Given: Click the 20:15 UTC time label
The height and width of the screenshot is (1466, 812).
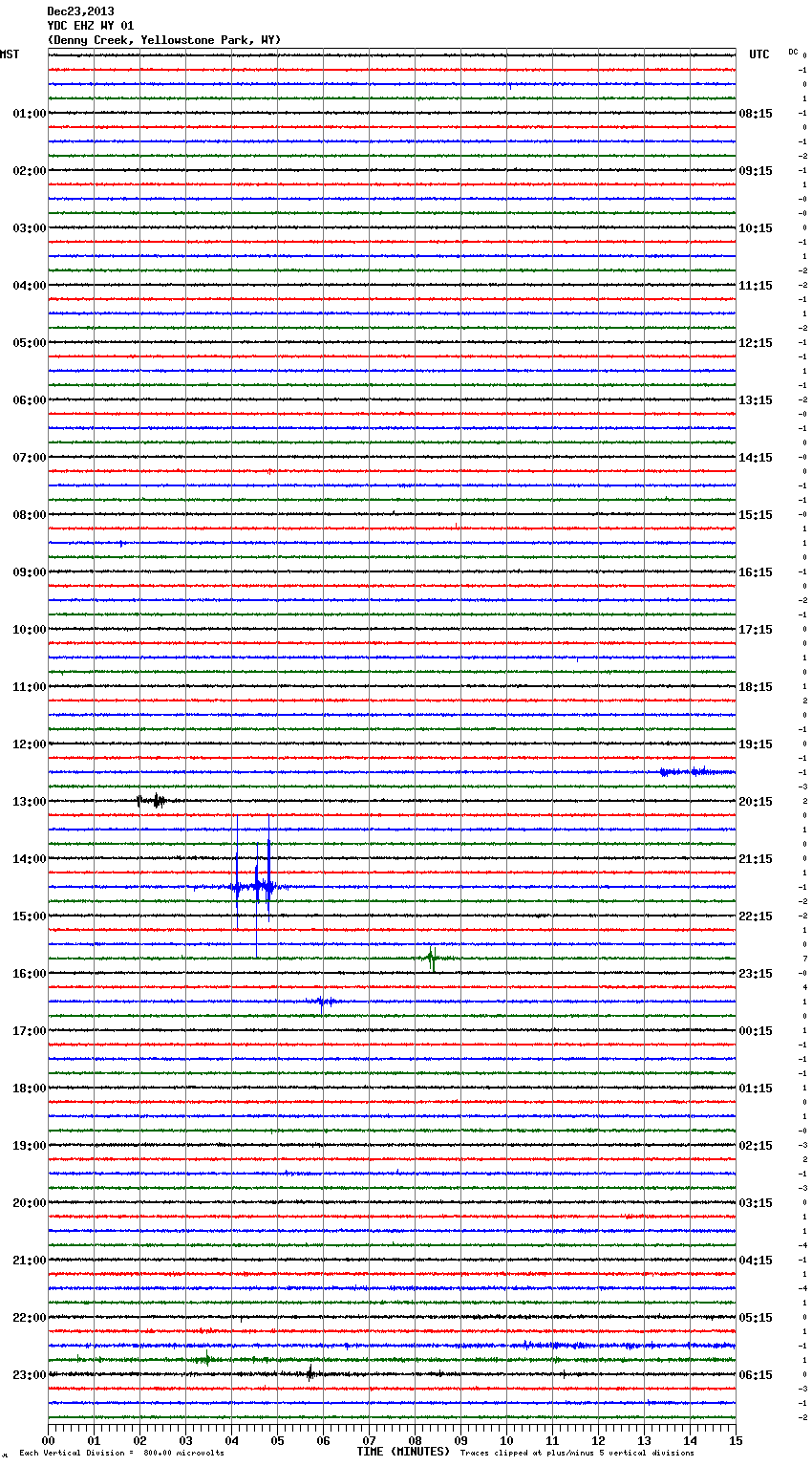Looking at the screenshot, I should [x=756, y=802].
